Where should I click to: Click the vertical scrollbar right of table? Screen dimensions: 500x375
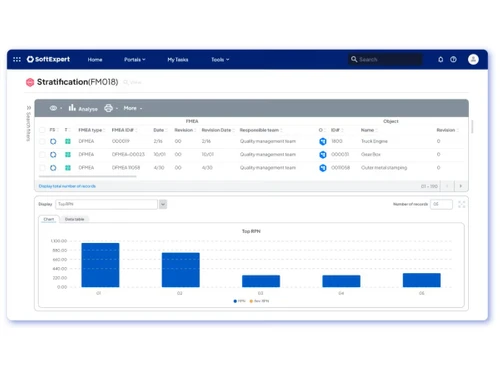coord(472,127)
